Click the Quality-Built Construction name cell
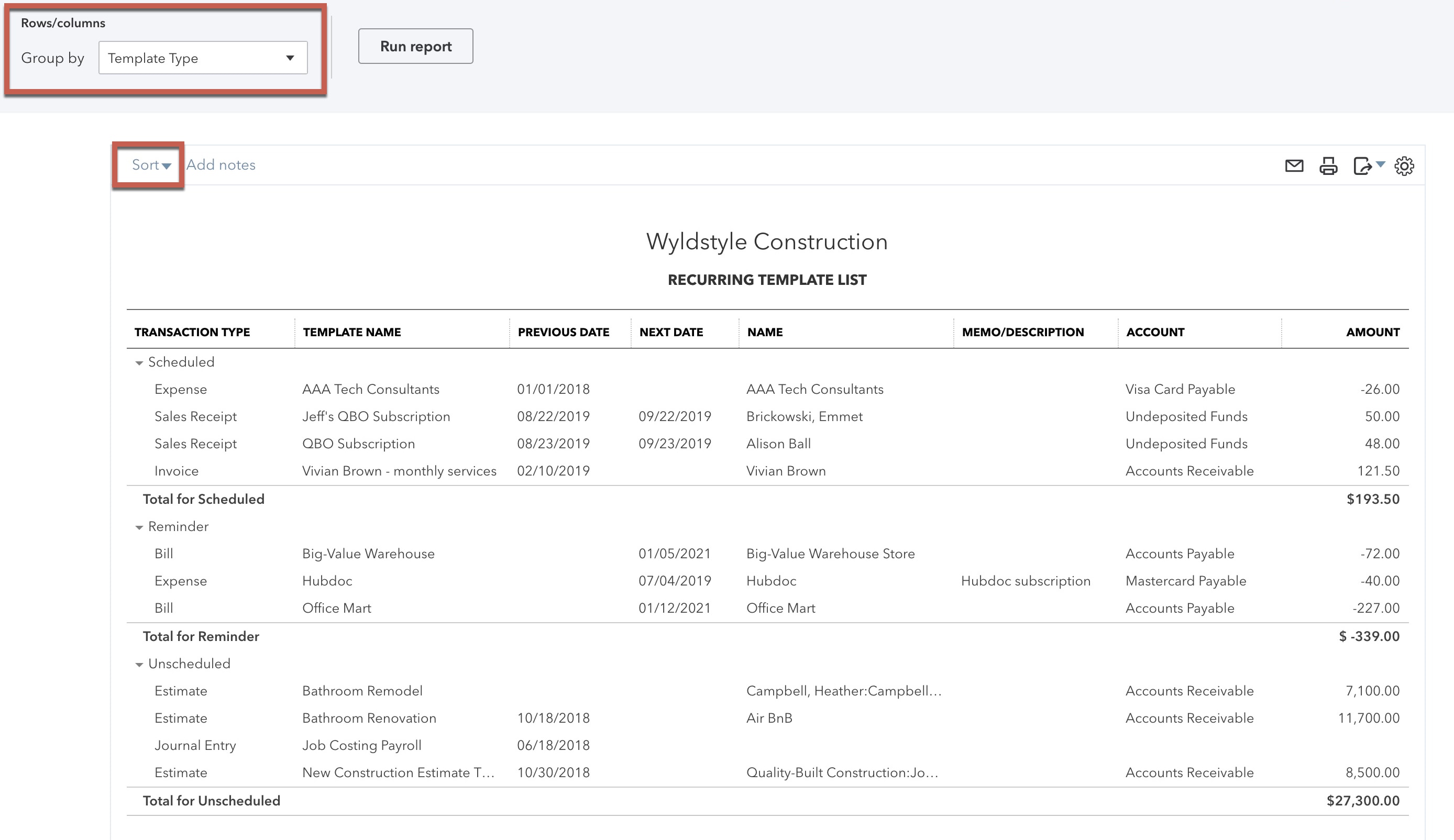 point(842,772)
